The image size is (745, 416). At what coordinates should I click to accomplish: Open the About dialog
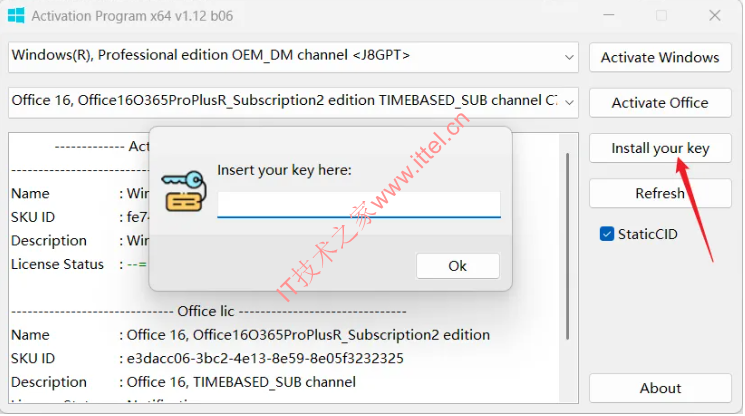click(660, 388)
